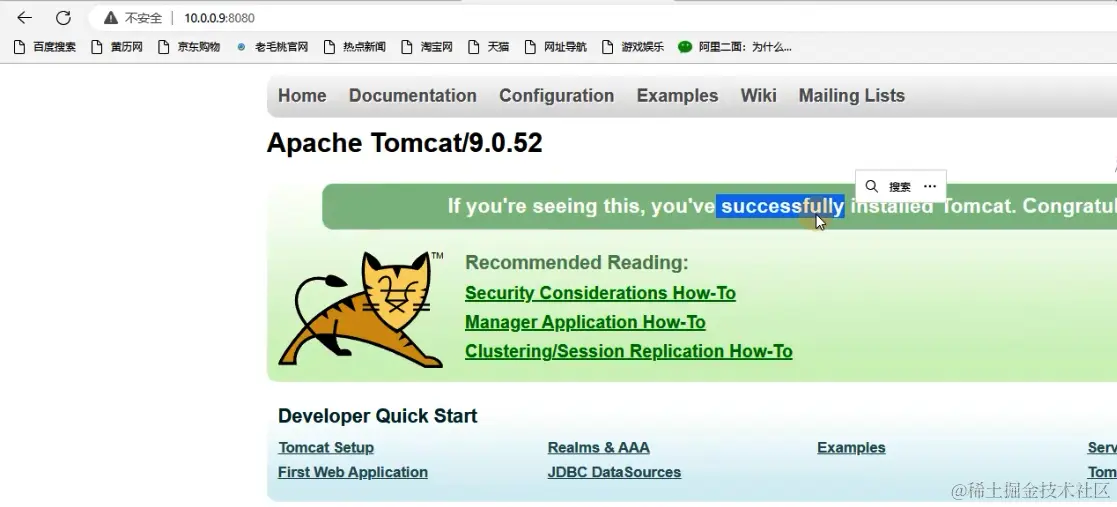
Task: Open the 淘宝网 bookmark
Action: (427, 47)
